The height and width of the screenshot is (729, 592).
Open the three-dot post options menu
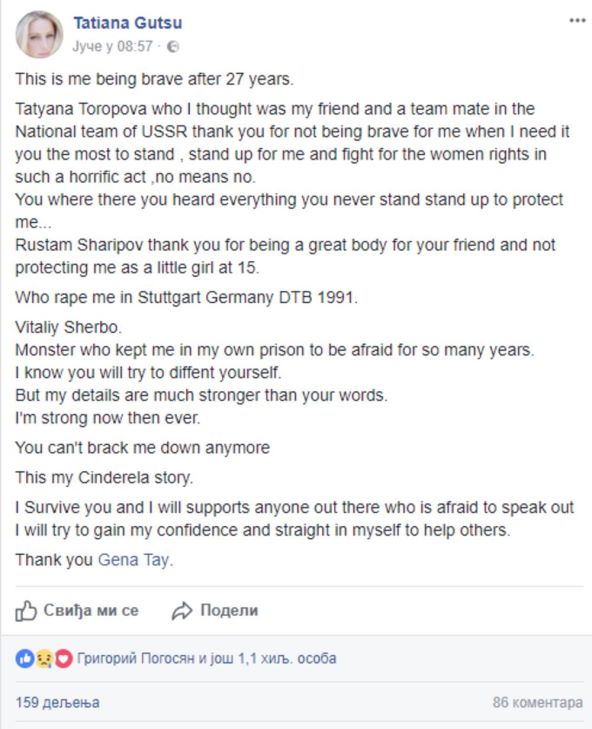[x=577, y=20]
